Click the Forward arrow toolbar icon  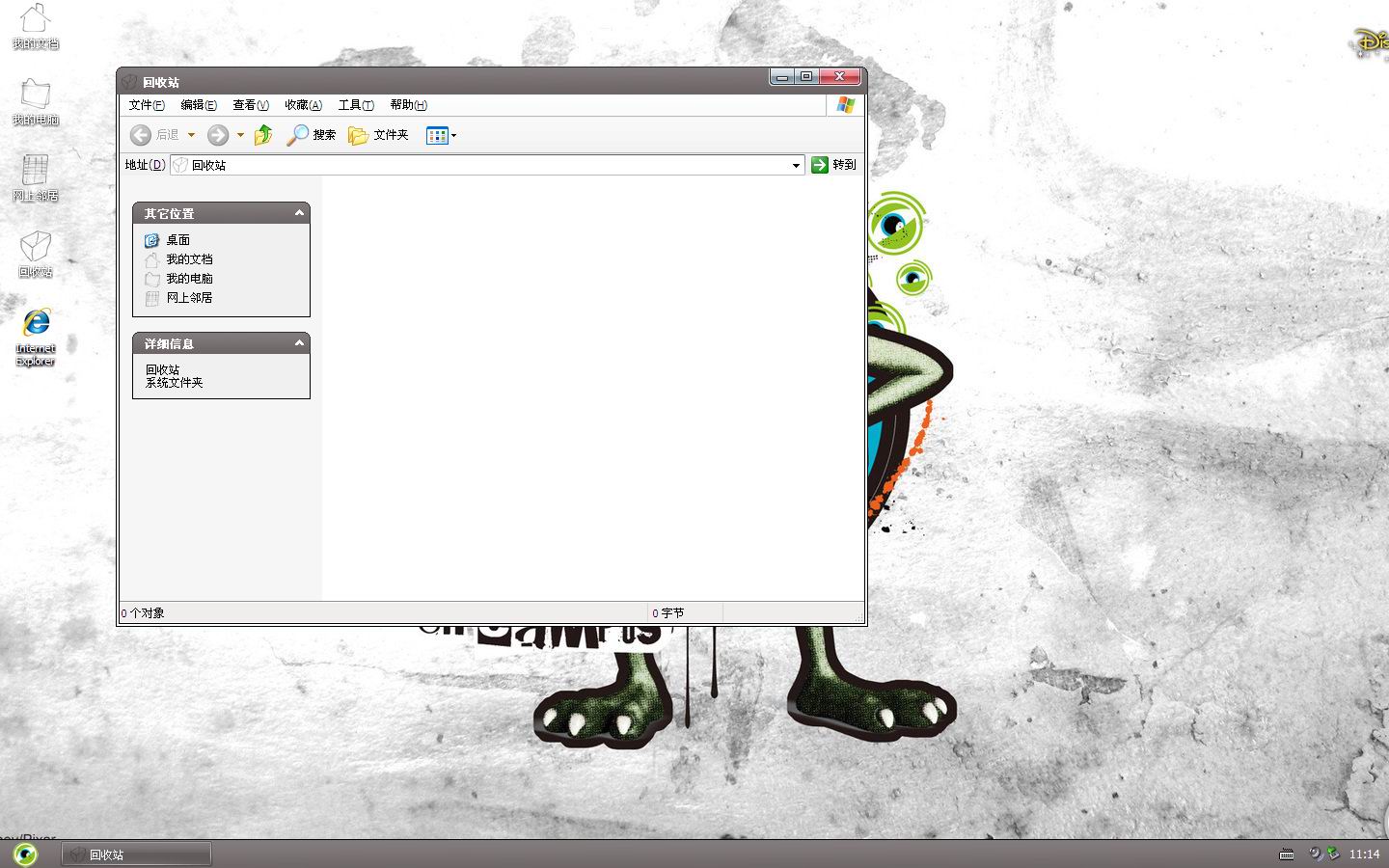tap(219, 135)
